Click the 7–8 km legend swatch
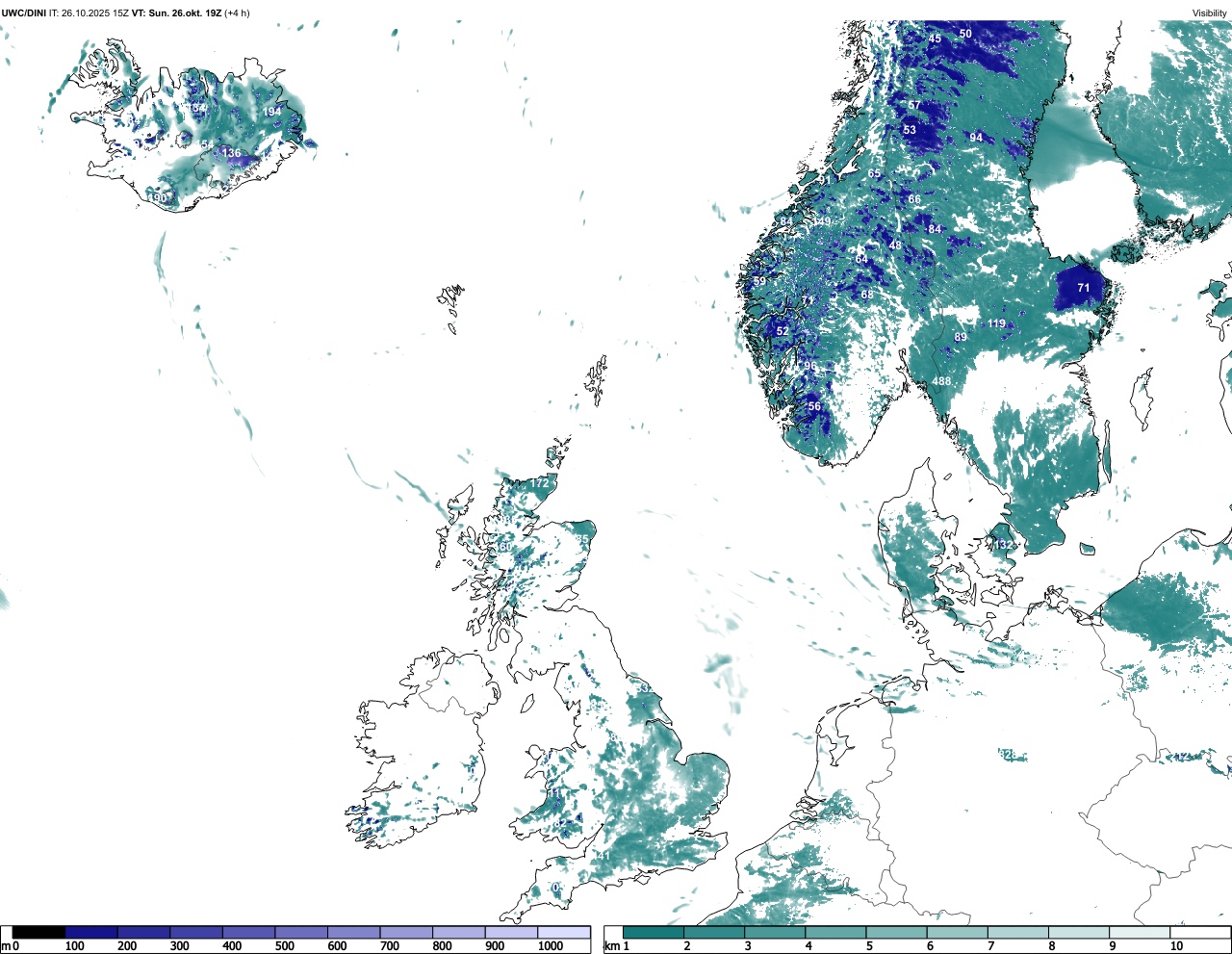 pos(1017,932)
